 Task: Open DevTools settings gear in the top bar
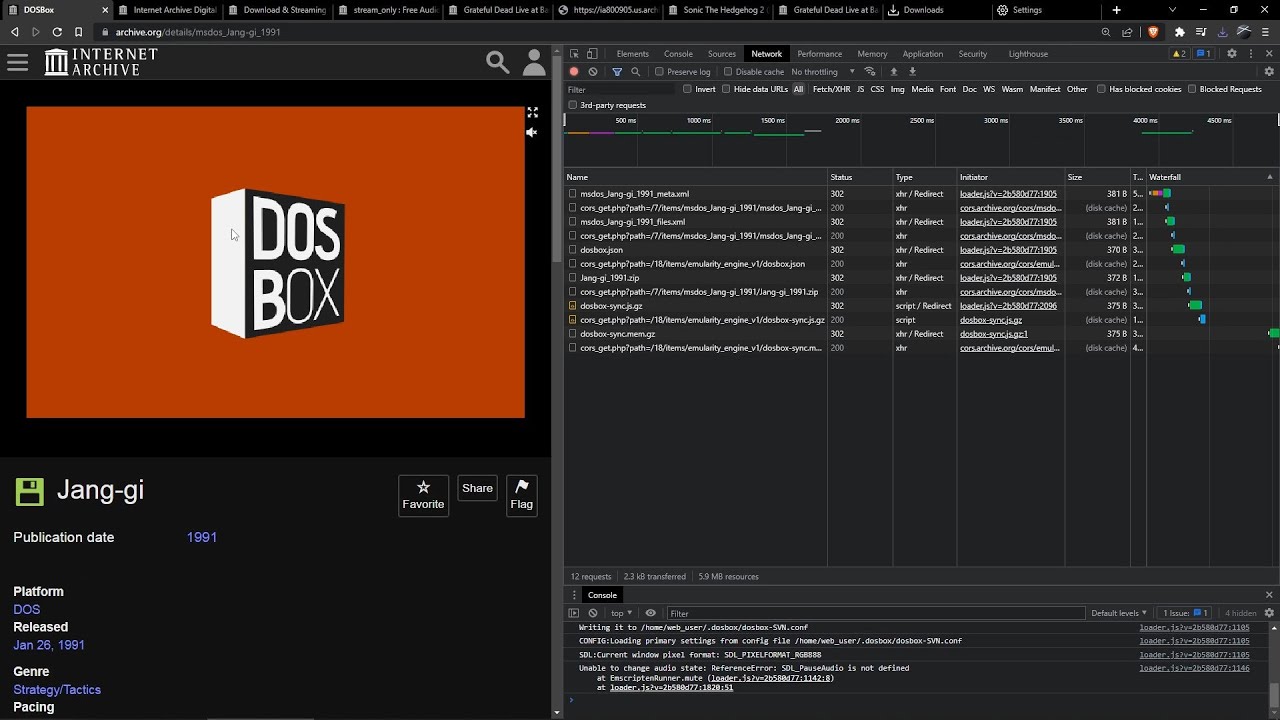pos(1232,53)
